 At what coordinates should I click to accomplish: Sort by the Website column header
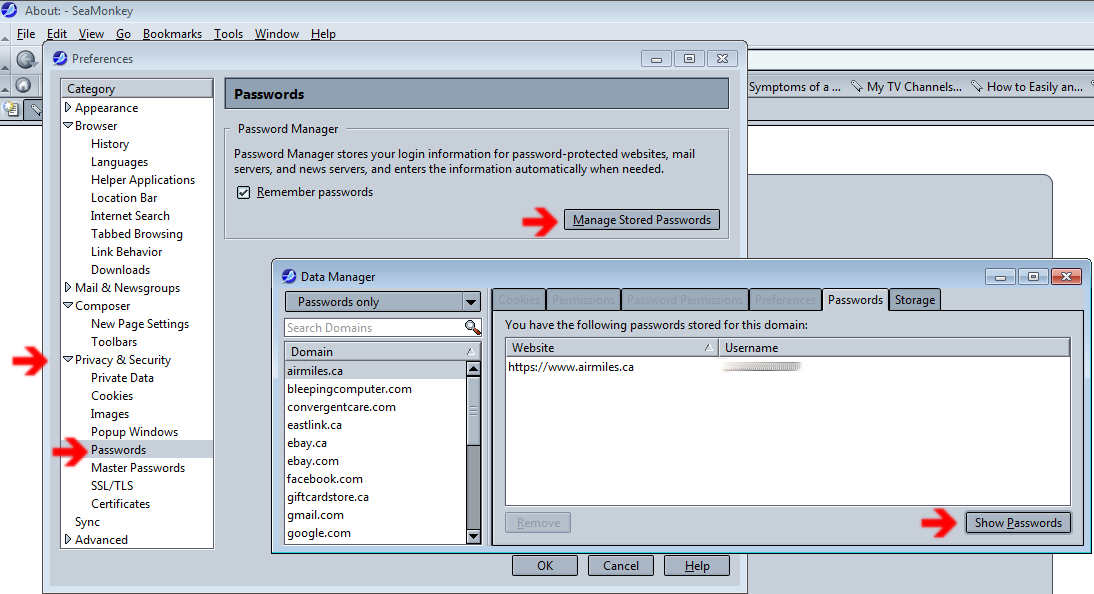point(612,348)
